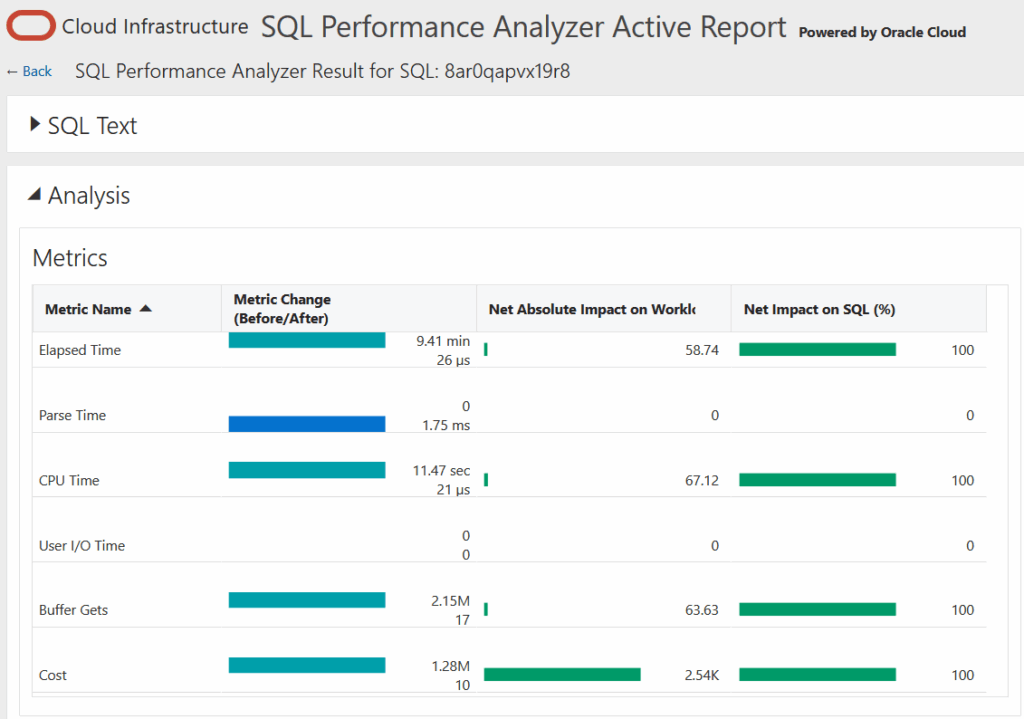
Task: Select the Parse Time metric row
Action: 72,416
